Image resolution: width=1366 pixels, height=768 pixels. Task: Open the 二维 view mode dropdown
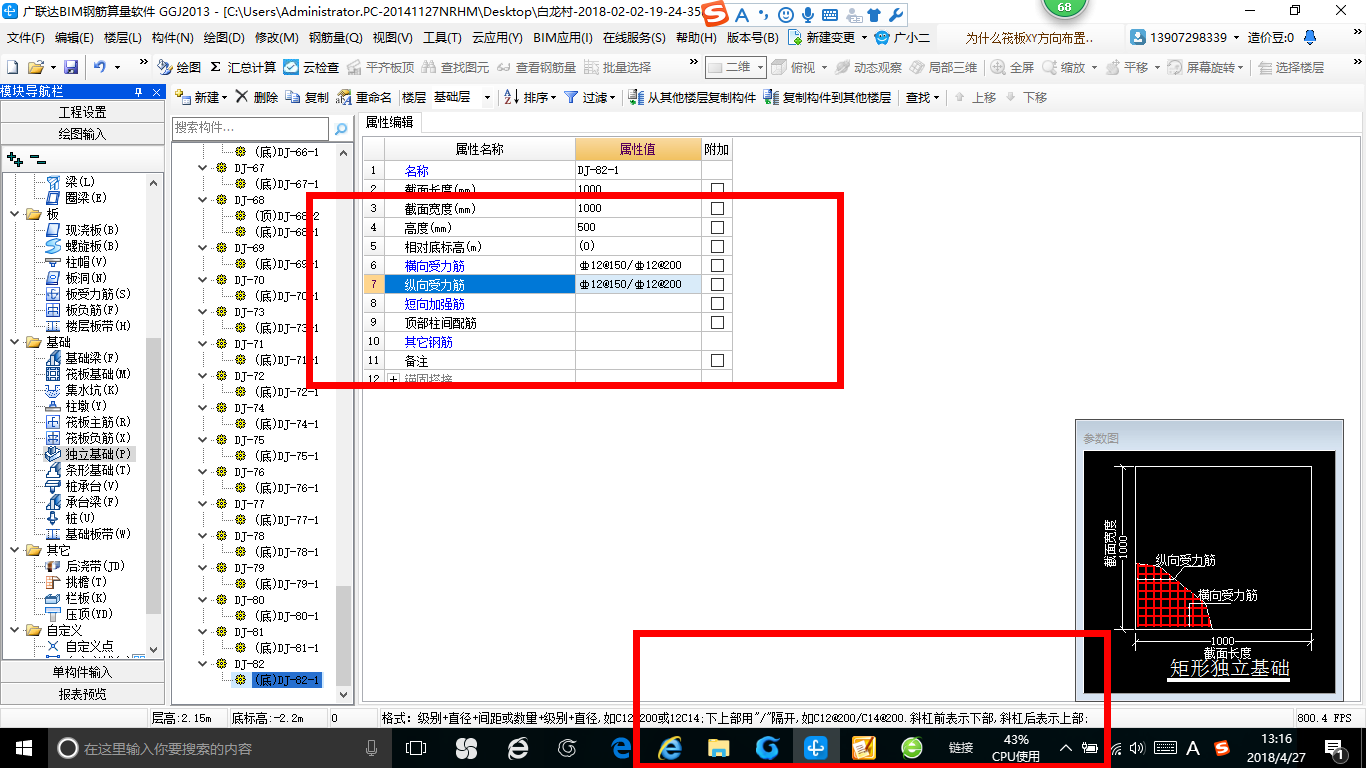[x=761, y=67]
